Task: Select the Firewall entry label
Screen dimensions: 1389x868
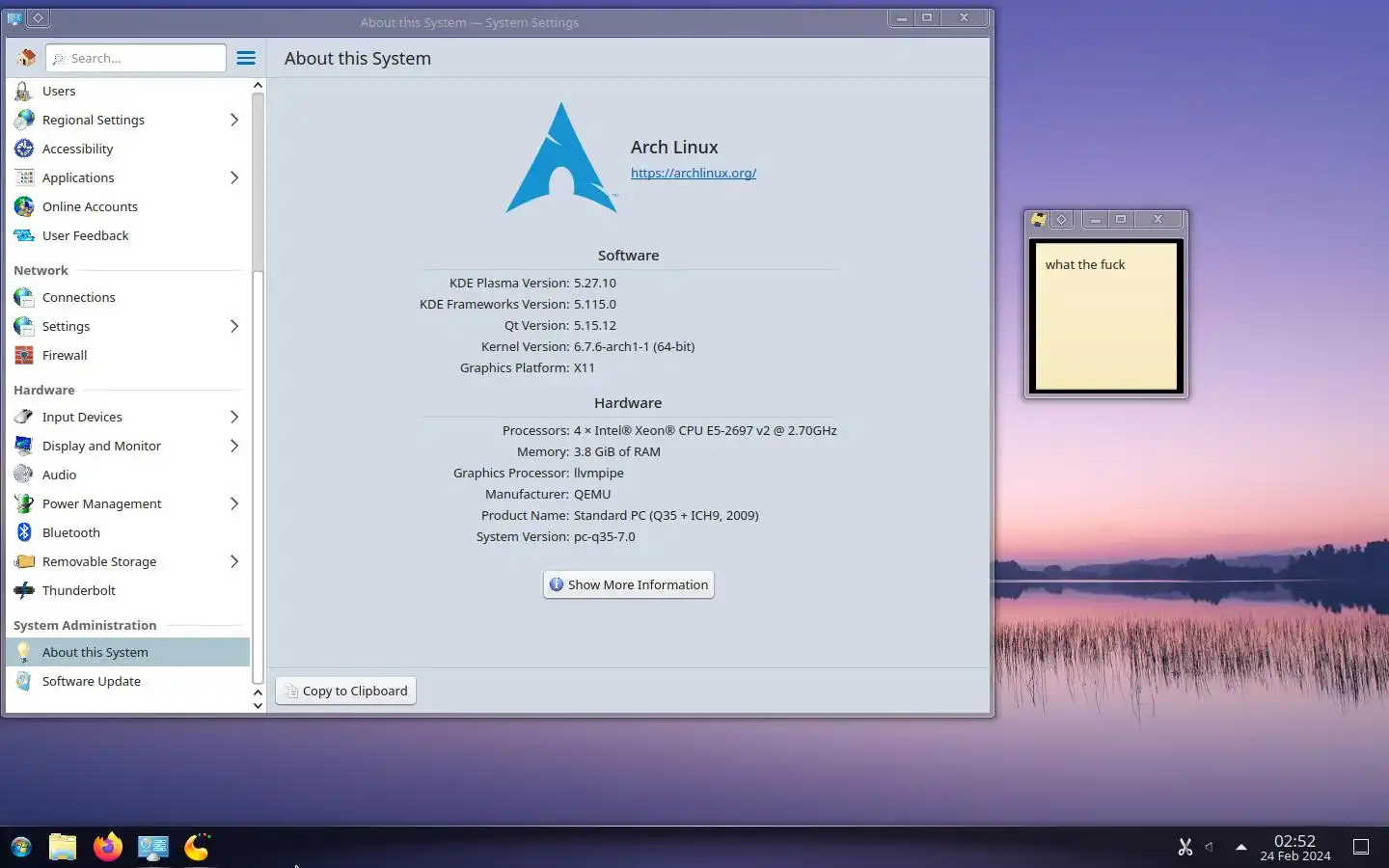Action: click(x=65, y=355)
